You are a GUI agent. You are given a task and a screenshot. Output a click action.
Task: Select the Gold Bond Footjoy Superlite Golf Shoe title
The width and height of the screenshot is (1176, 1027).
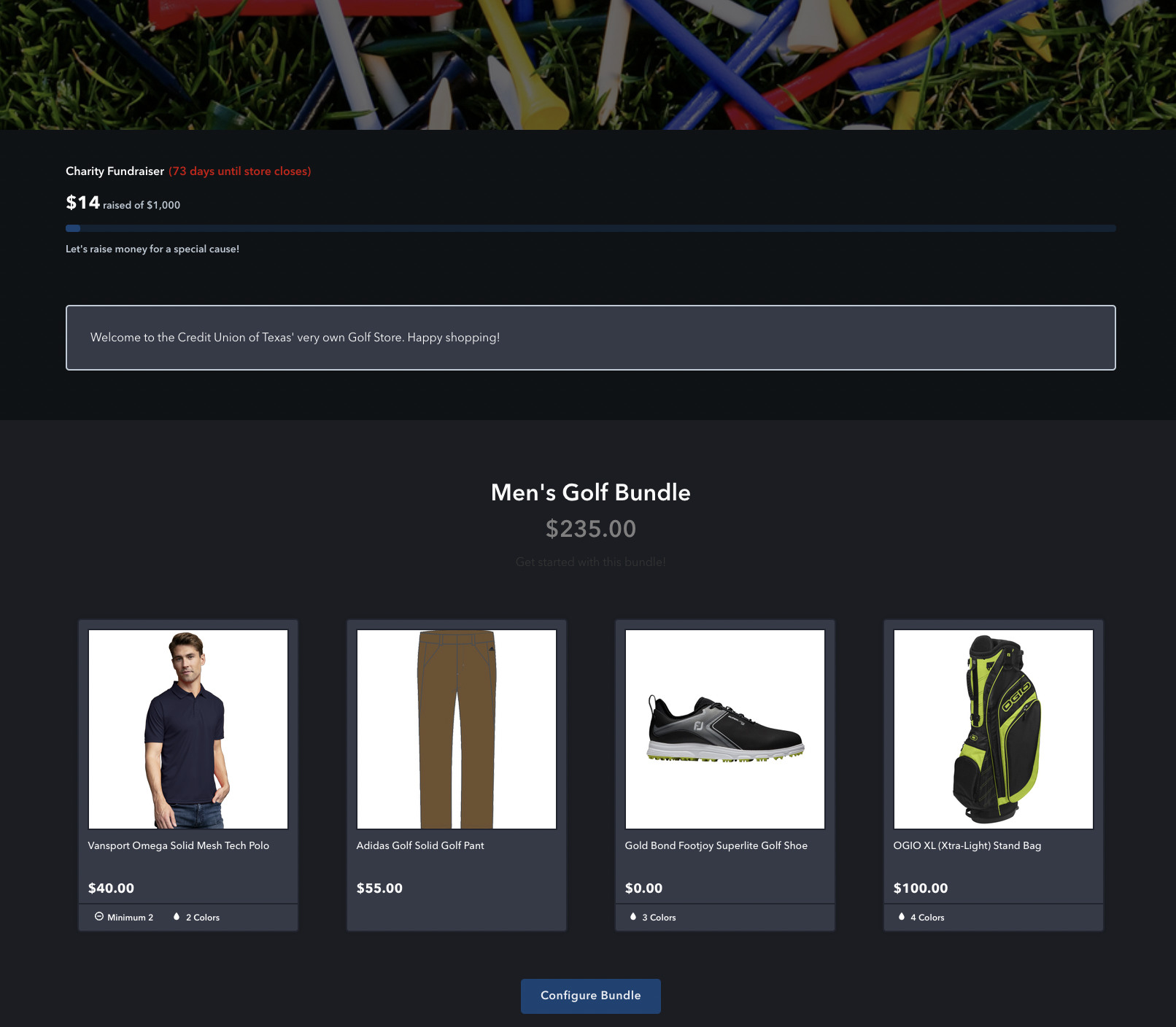click(x=716, y=845)
